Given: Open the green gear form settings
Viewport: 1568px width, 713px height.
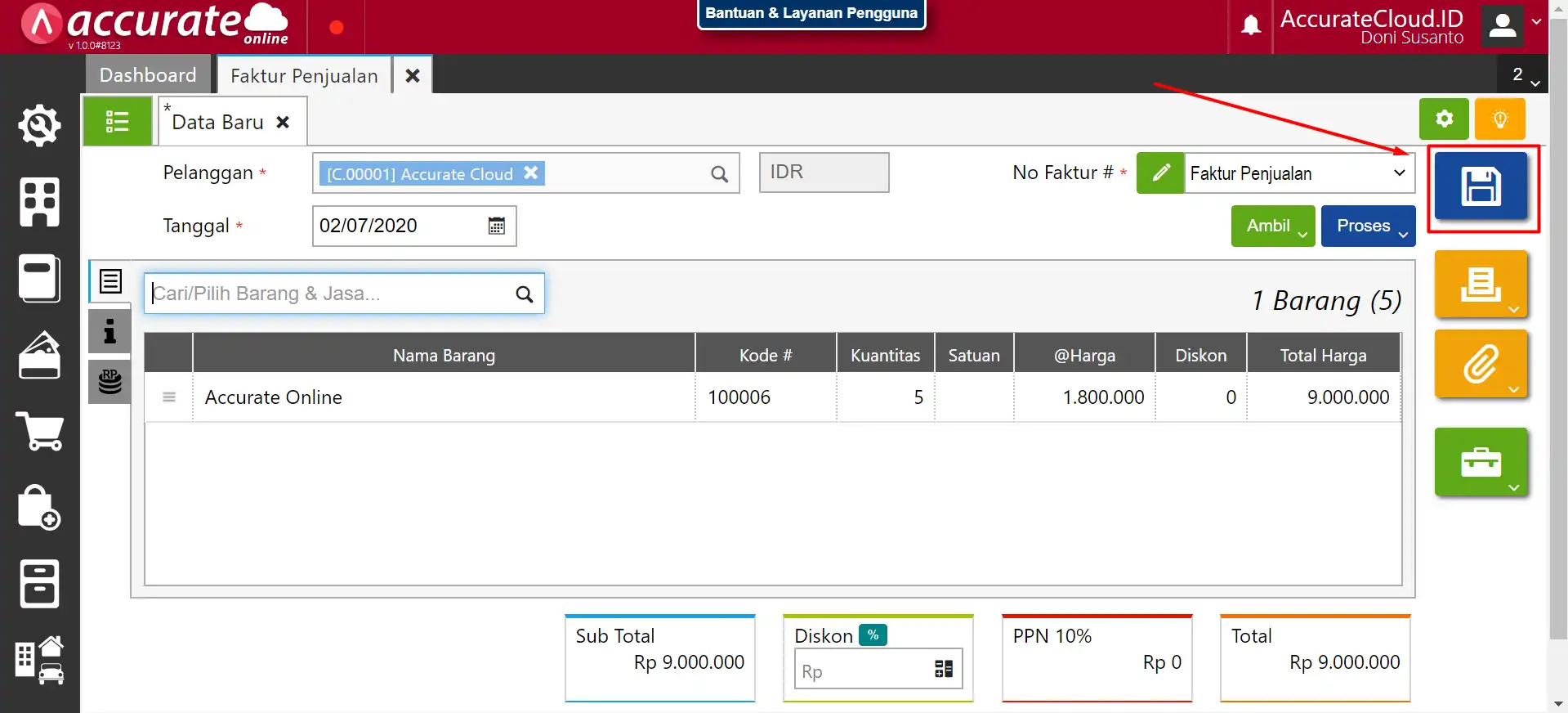Looking at the screenshot, I should coord(1444,119).
